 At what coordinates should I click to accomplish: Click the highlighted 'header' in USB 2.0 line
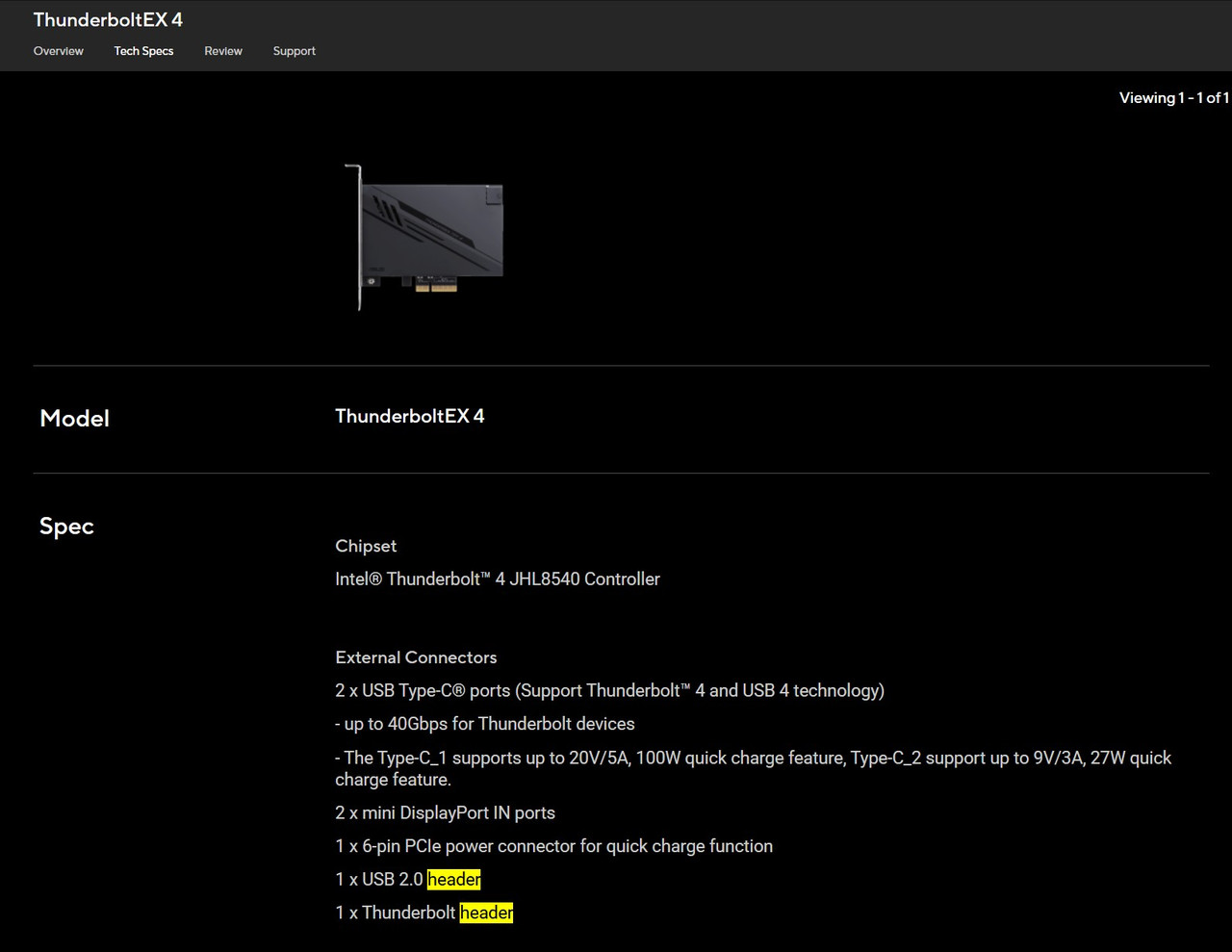(454, 880)
